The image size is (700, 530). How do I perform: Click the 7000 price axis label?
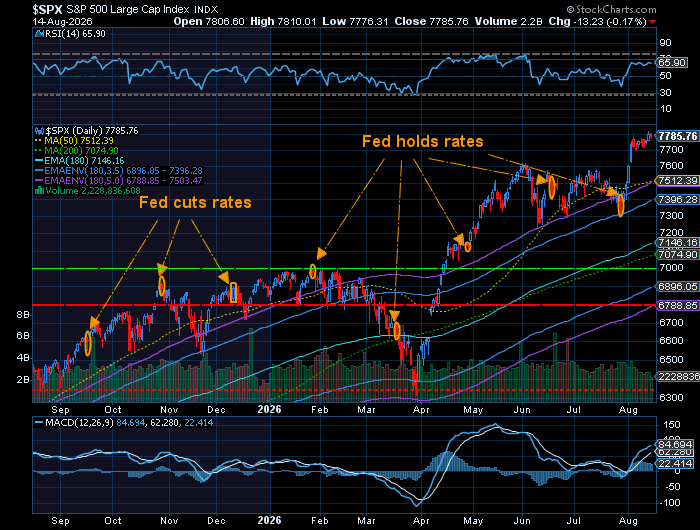(671, 267)
